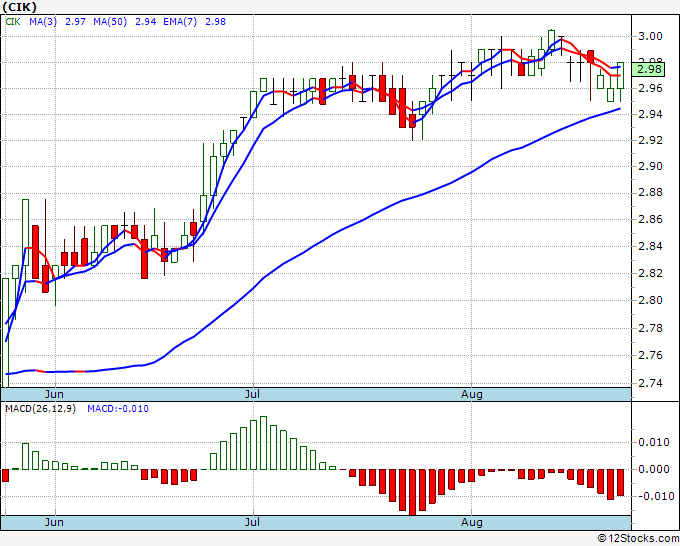Click the MA(3) legend label

[43, 22]
